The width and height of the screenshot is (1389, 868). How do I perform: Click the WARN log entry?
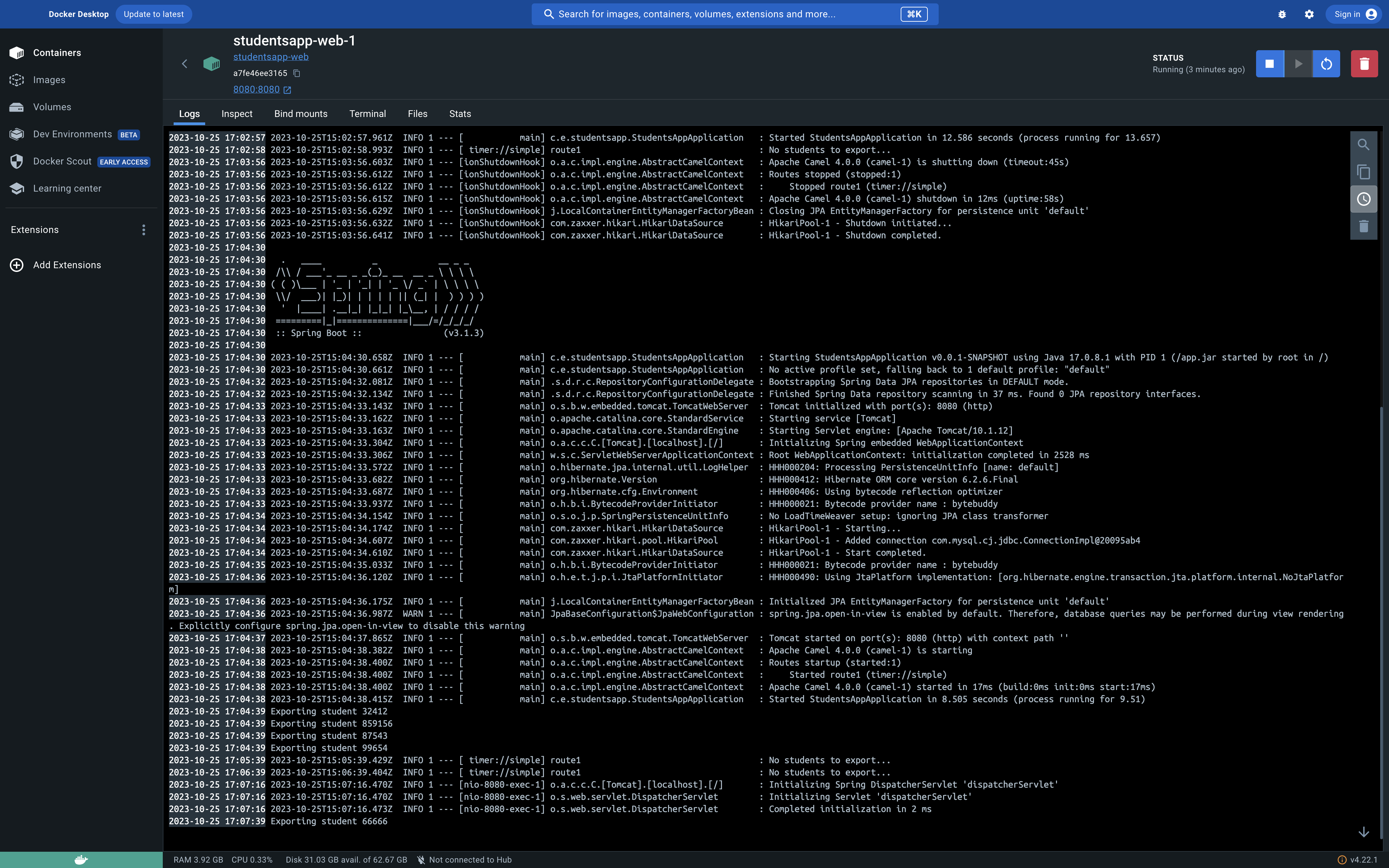pos(756,620)
